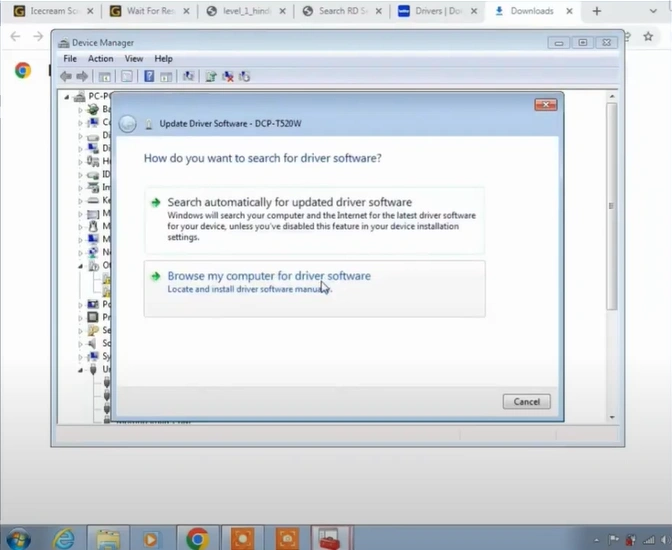This screenshot has height=550, width=672.
Task: Open the Action menu in Device Manager
Action: pyautogui.click(x=100, y=59)
